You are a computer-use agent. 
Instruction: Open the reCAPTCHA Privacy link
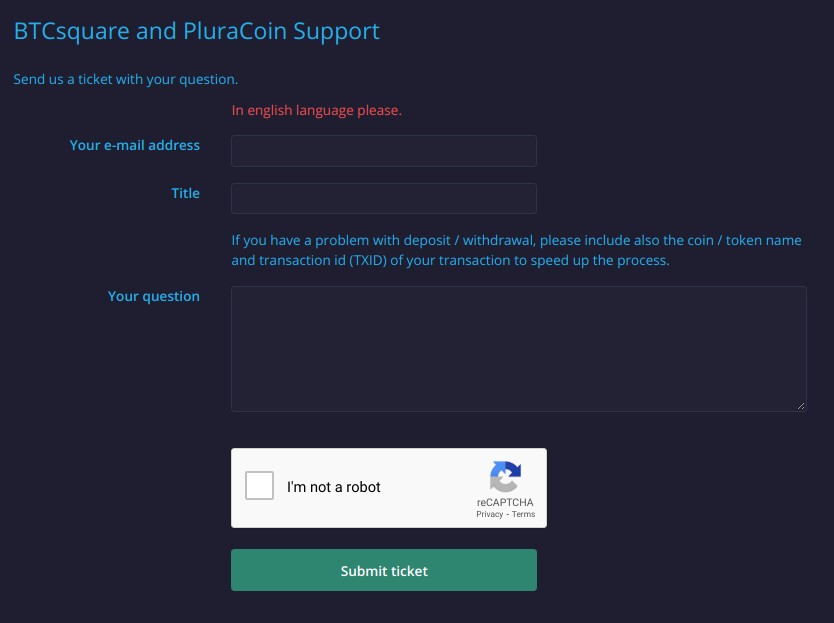tap(489, 514)
